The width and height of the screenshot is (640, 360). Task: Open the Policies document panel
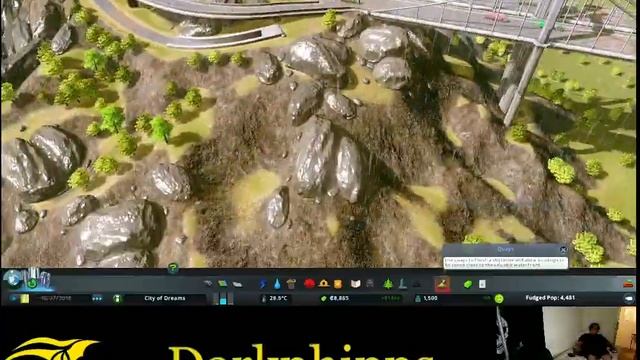(x=482, y=284)
